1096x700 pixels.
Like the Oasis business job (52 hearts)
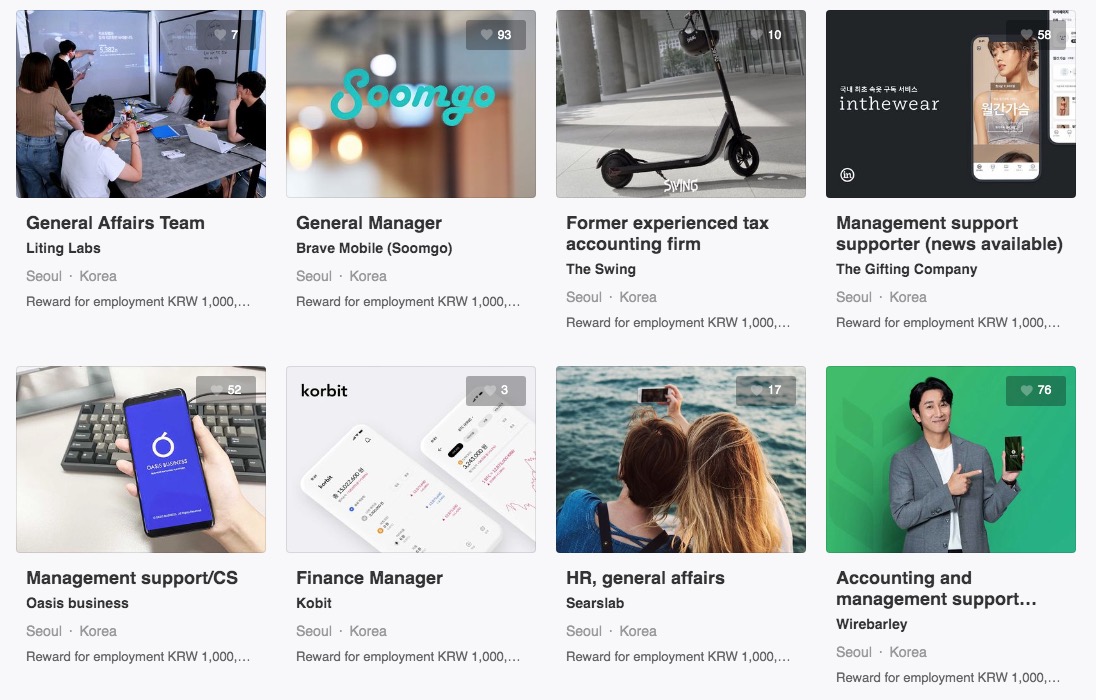226,390
